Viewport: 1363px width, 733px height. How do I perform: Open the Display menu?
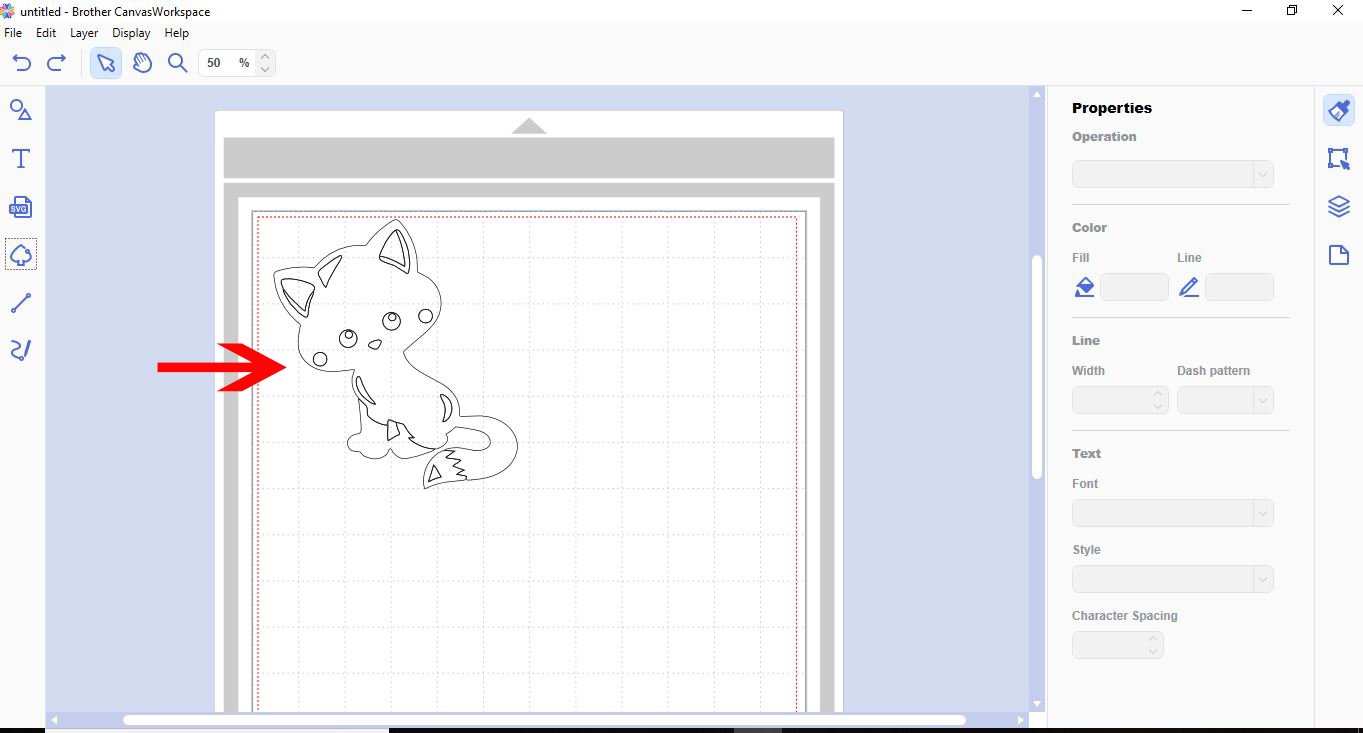(131, 33)
